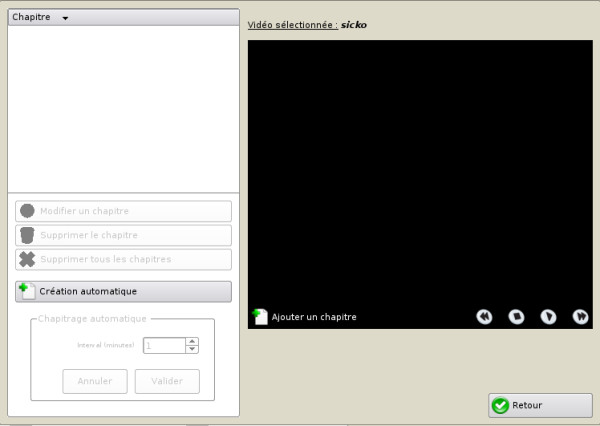Click the green checkmark icon on Retour
Image resolution: width=600 pixels, height=426 pixels.
click(x=501, y=405)
